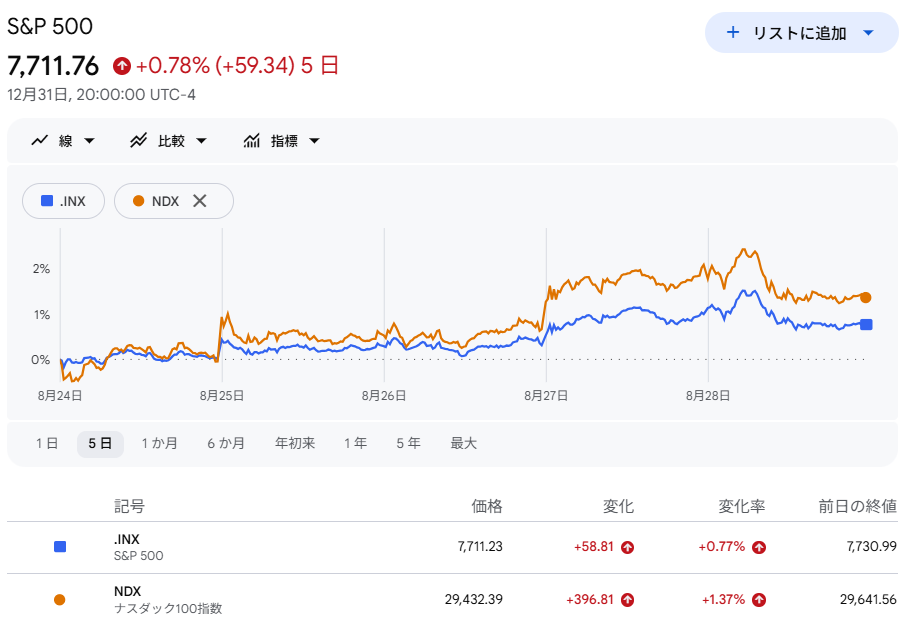Select the 5 年 time range
This screenshot has width=910, height=620.
click(408, 444)
